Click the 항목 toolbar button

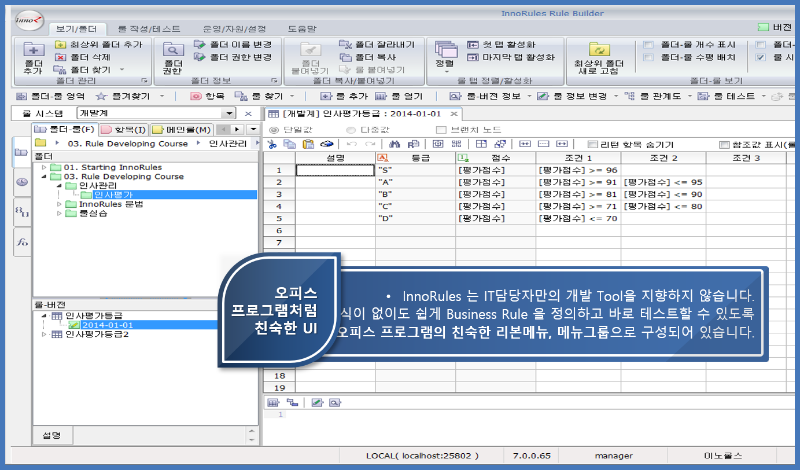[208, 96]
